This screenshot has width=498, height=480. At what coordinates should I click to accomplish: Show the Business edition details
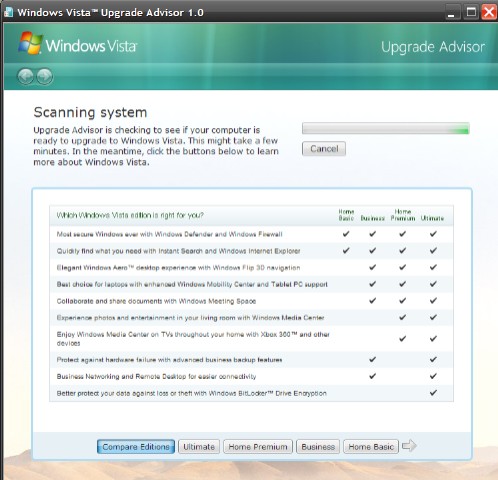[318, 447]
